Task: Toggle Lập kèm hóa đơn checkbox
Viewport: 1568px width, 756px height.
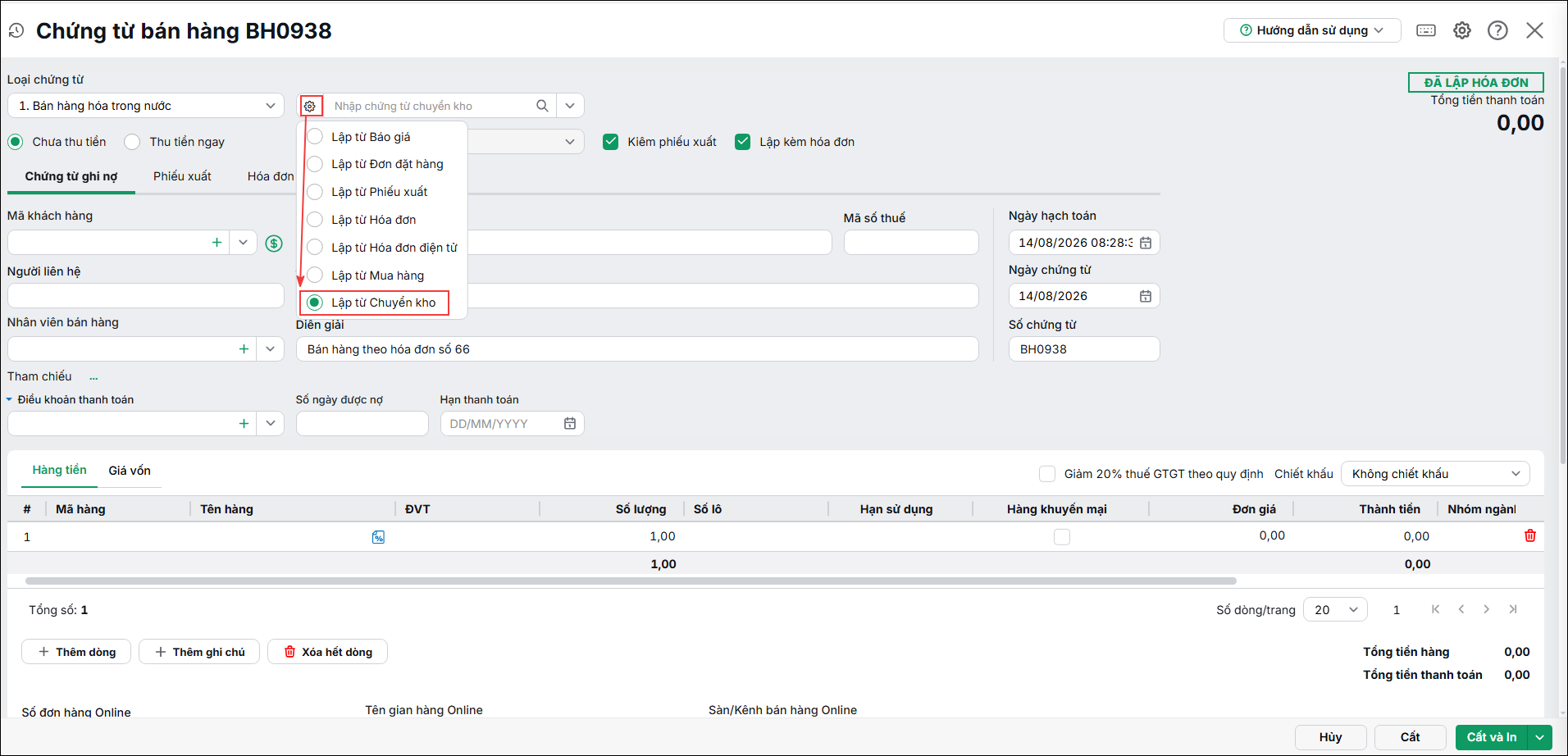Action: click(743, 142)
